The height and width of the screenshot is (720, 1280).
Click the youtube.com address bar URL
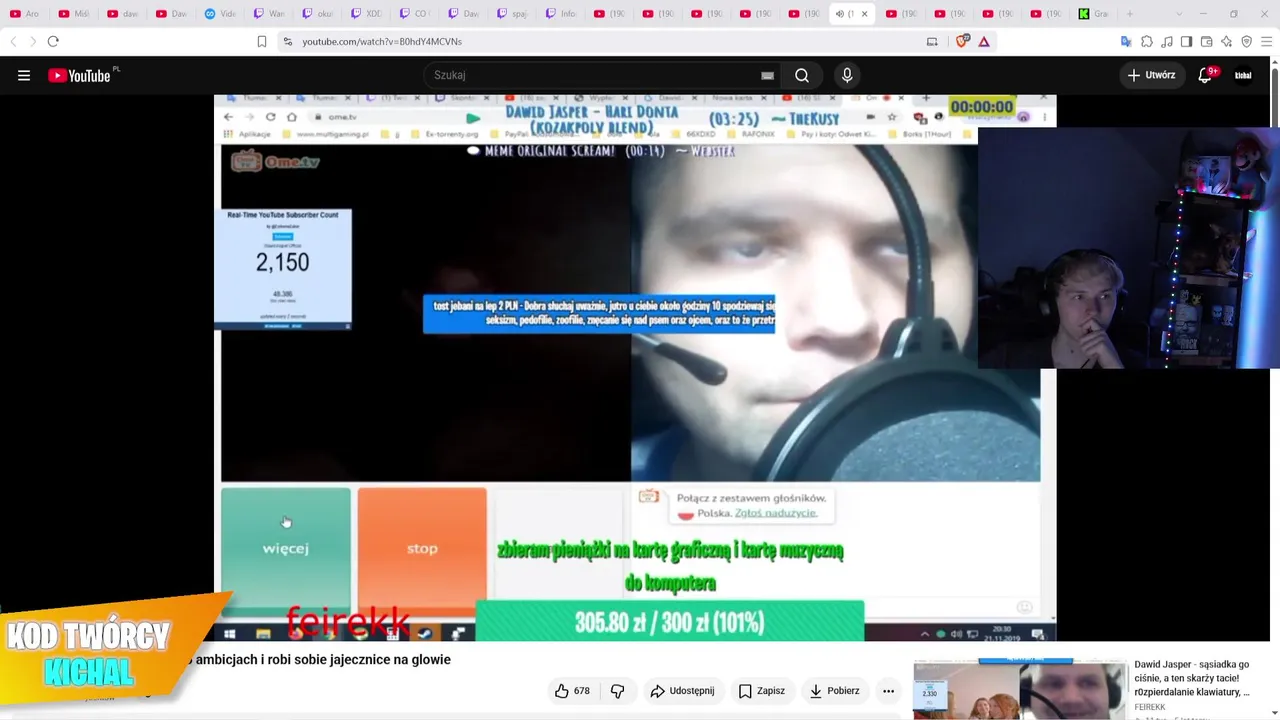[382, 41]
